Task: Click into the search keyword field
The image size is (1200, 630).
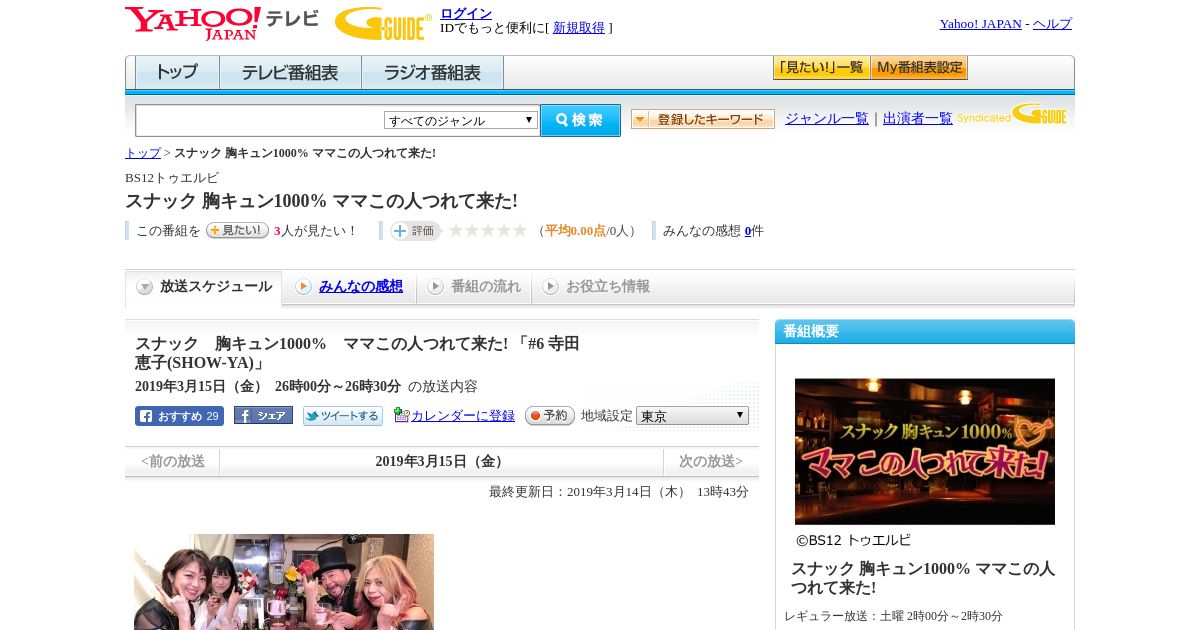Action: pos(260,120)
